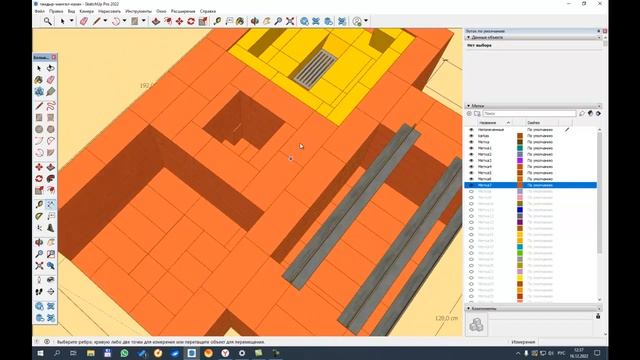Select the Orbit tool in the top toolbar
This screenshot has width=640, height=360.
tap(255, 21)
